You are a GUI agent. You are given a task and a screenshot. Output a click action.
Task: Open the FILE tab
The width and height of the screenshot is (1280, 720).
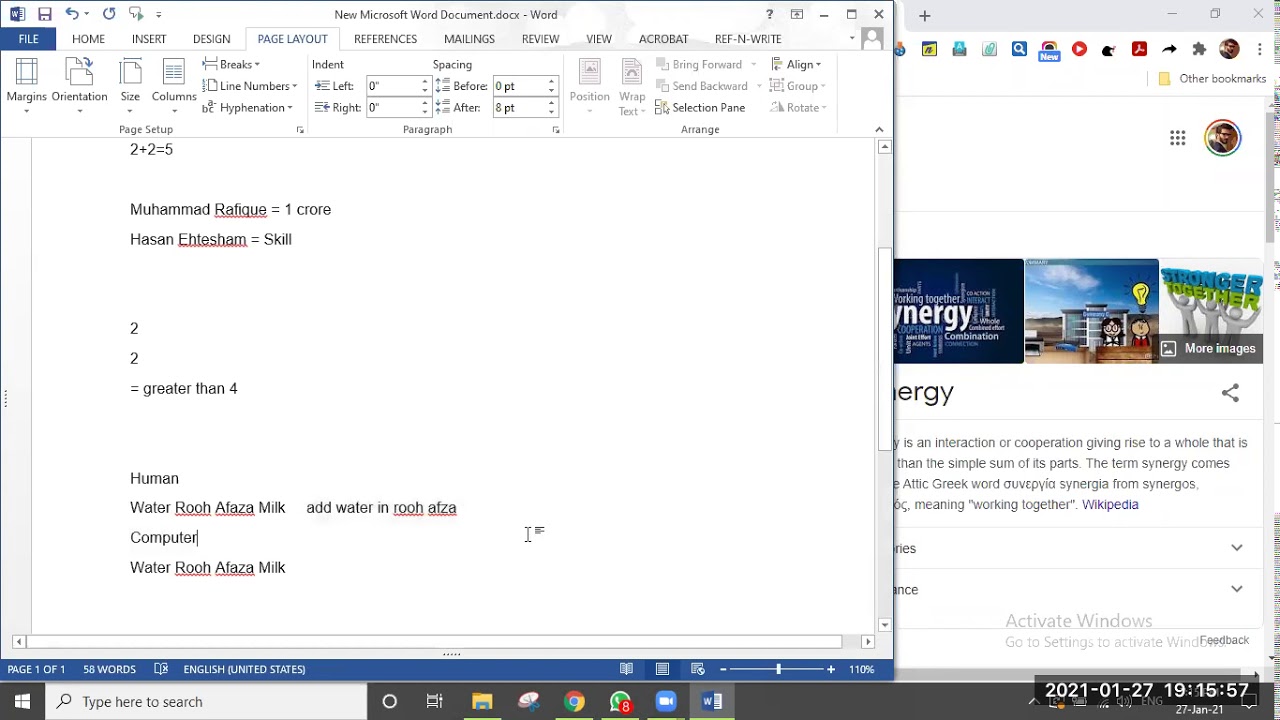[x=28, y=39]
